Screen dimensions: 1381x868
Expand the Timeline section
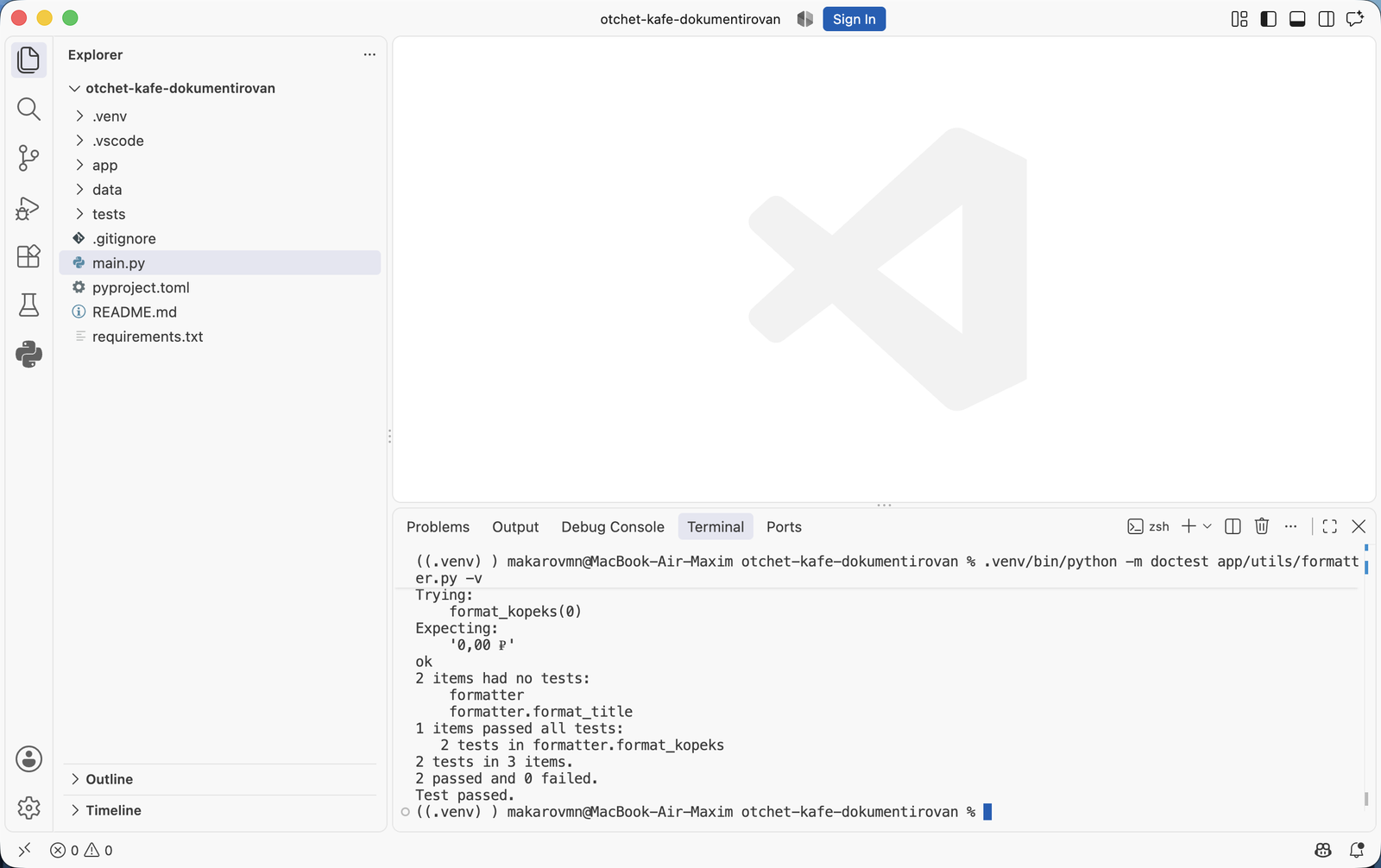coord(220,810)
